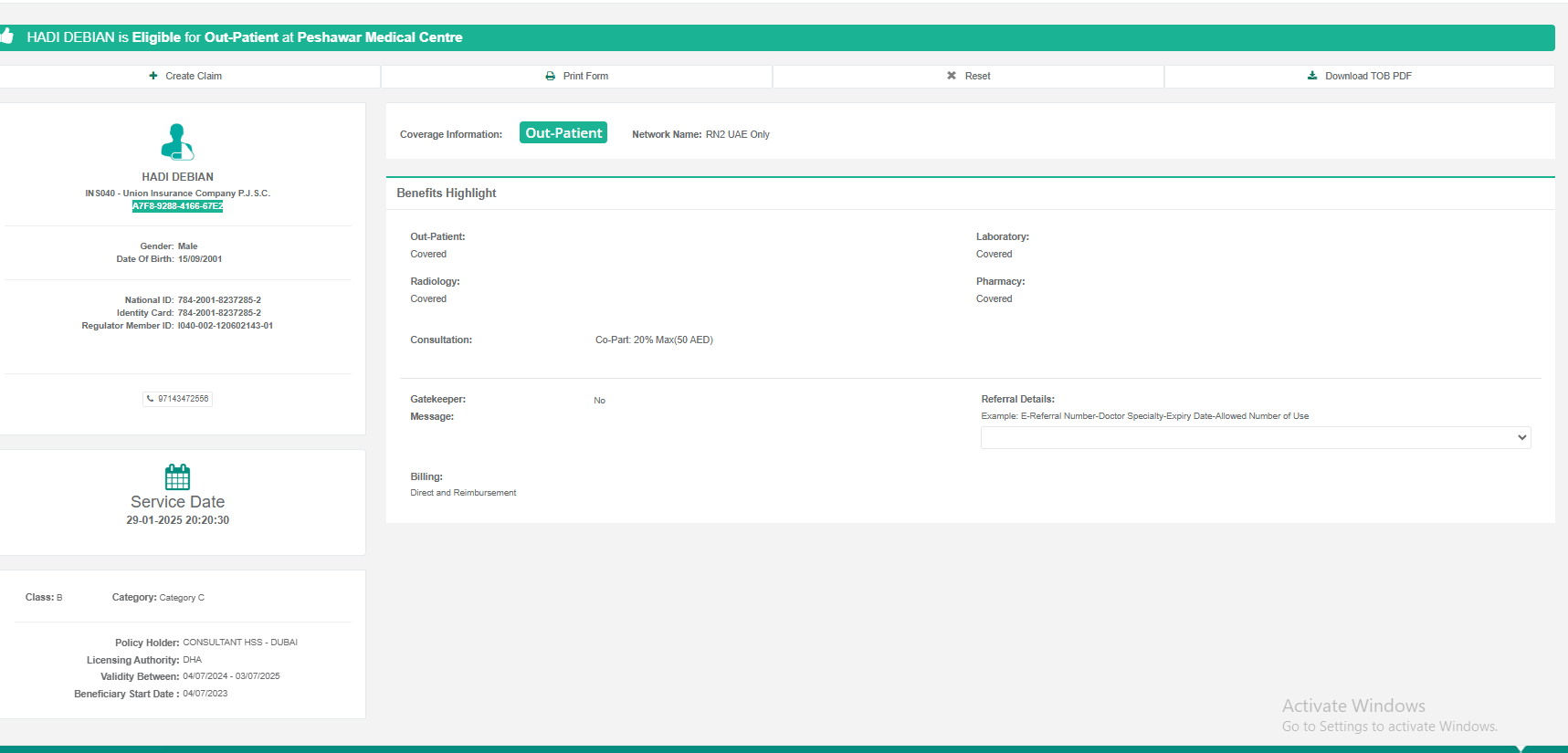Click the phone icon beside 97143472556
Image resolution: width=1568 pixels, height=753 pixels.
tap(151, 399)
